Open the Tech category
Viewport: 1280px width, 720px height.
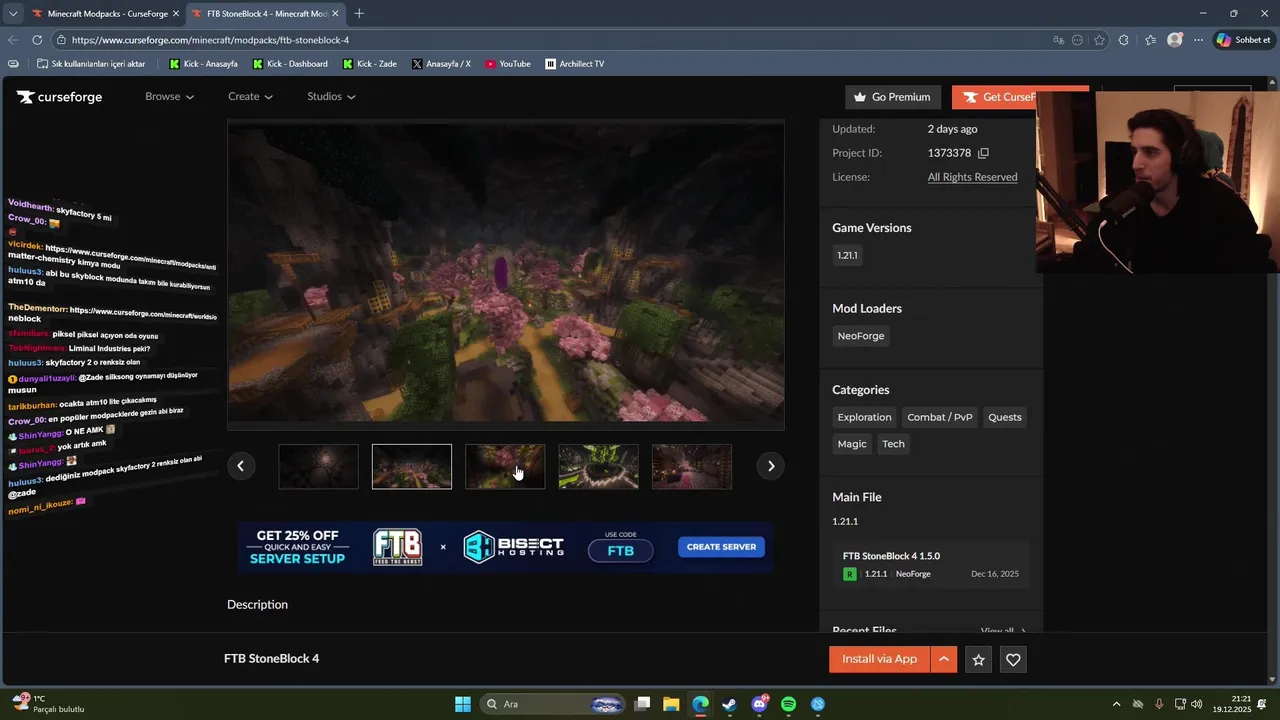(893, 444)
